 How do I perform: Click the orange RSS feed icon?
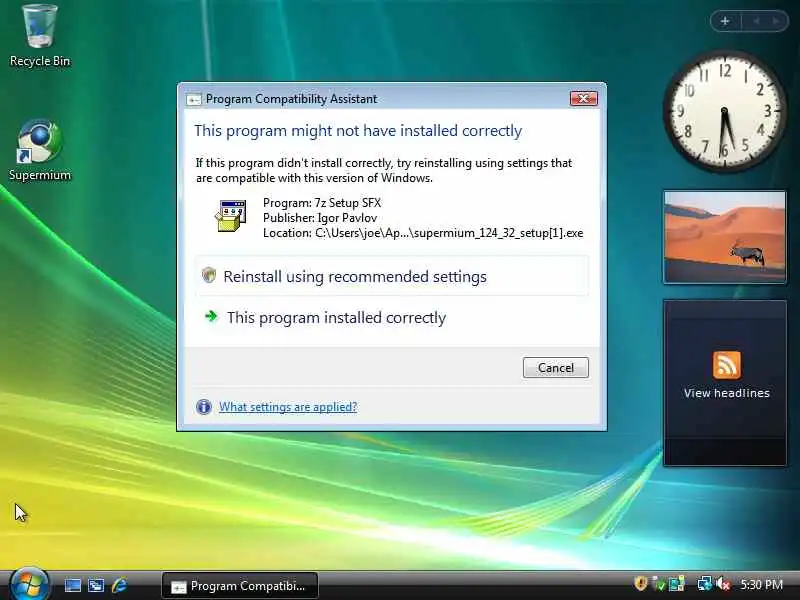coord(727,364)
